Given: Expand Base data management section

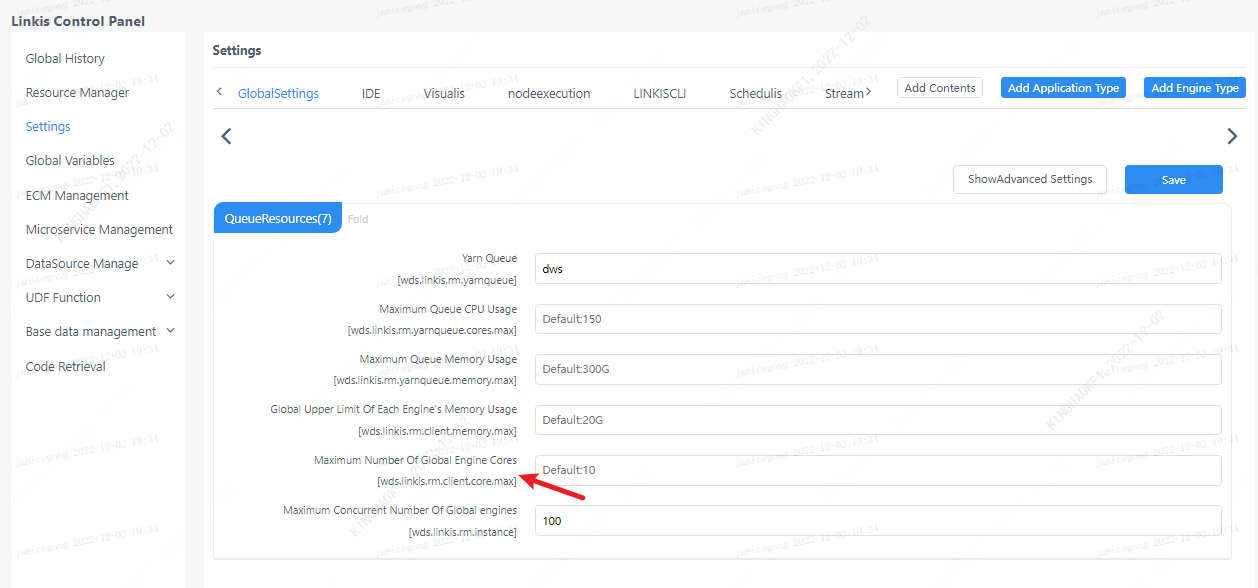Looking at the screenshot, I should point(100,331).
